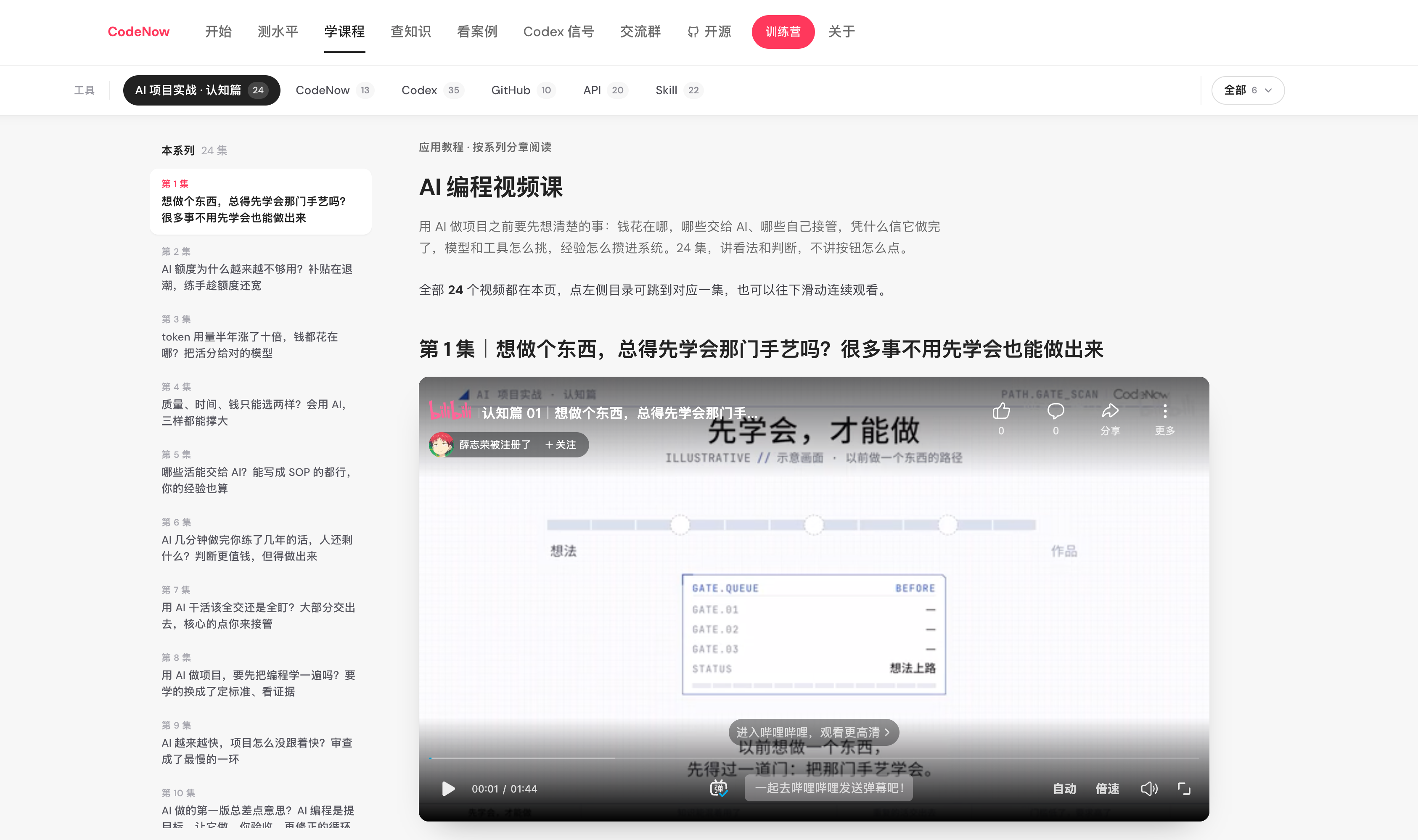
Task: Go to CodeNow home logo
Action: click(139, 32)
